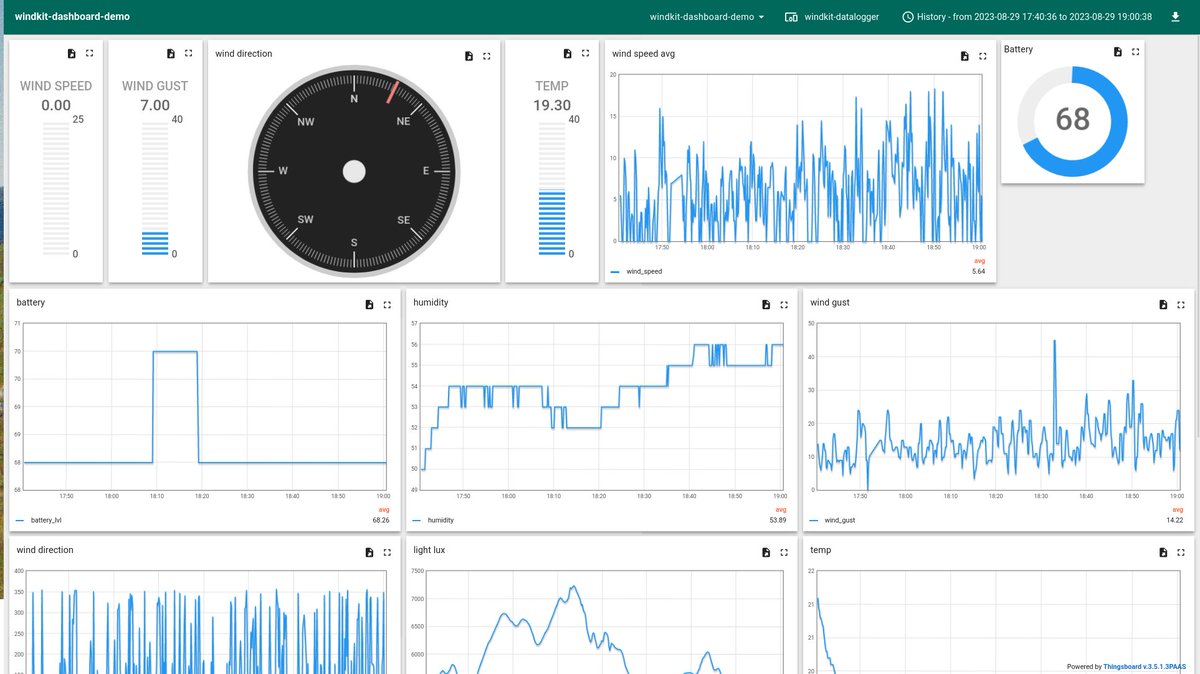Open the windkit-dashboard-demo dashboard selector dropdown
The height and width of the screenshot is (674, 1200).
tap(707, 17)
